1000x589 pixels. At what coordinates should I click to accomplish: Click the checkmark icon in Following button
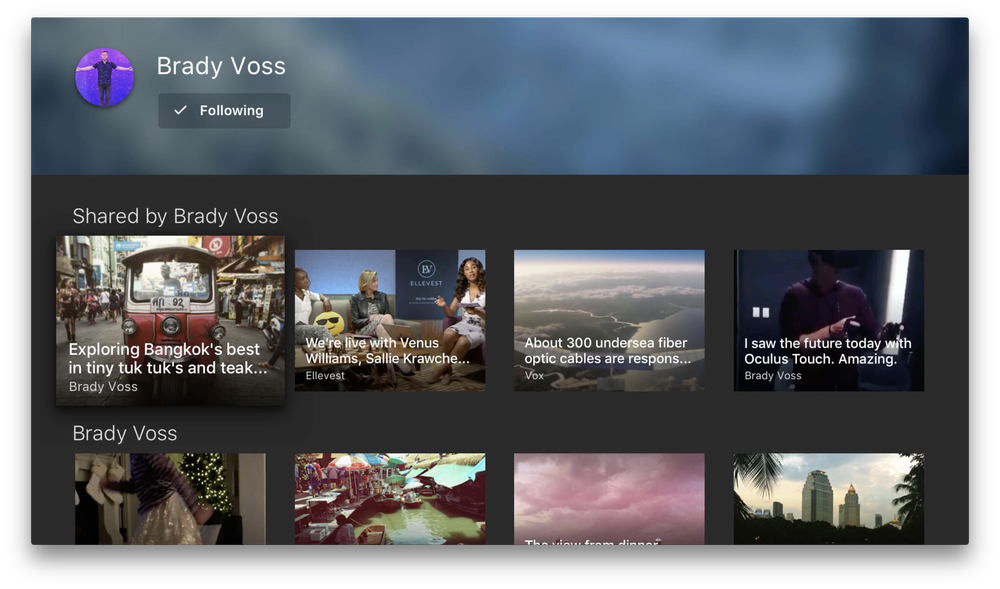(x=180, y=110)
